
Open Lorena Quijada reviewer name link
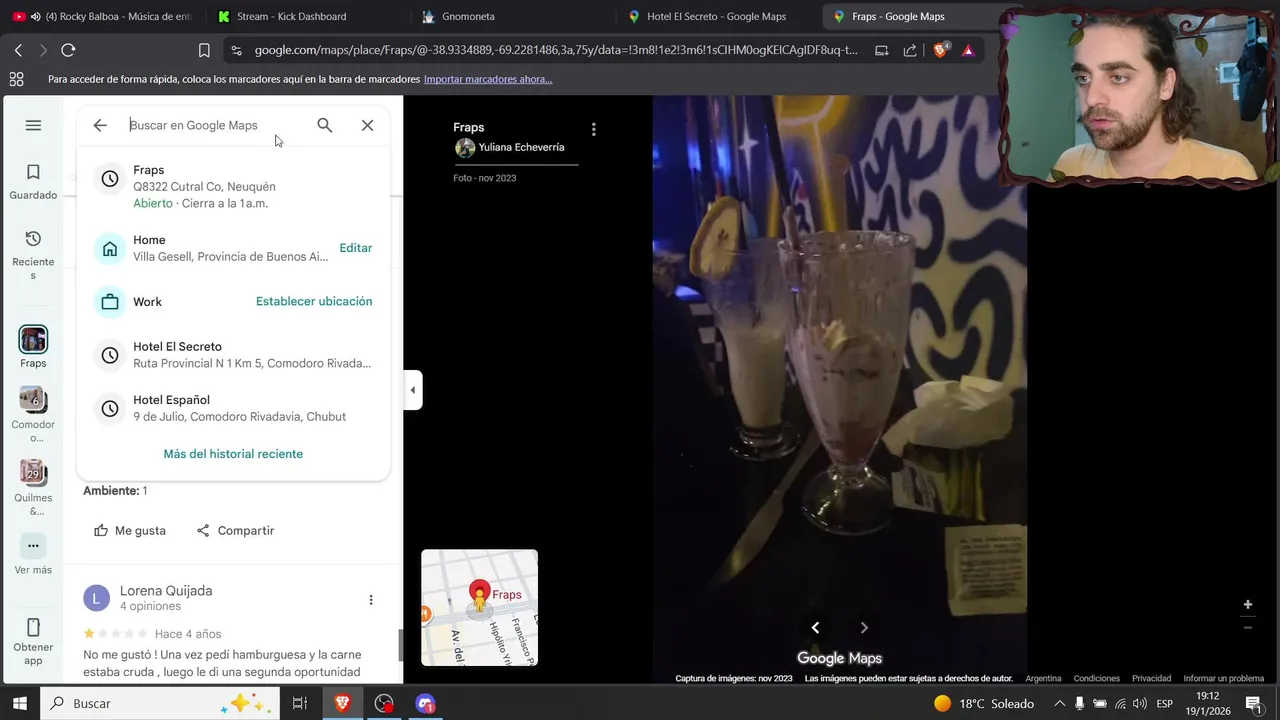166,591
